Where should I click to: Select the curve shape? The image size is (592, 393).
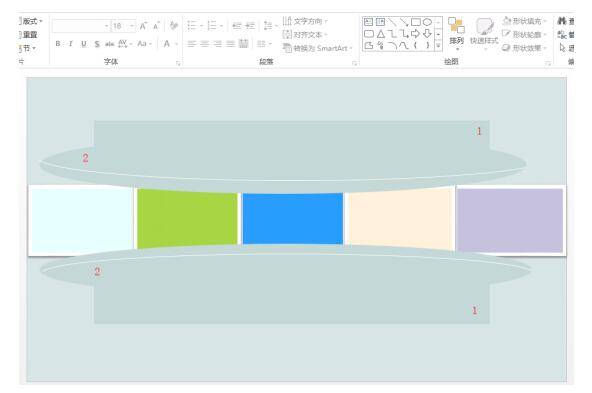pyautogui.click(x=404, y=46)
